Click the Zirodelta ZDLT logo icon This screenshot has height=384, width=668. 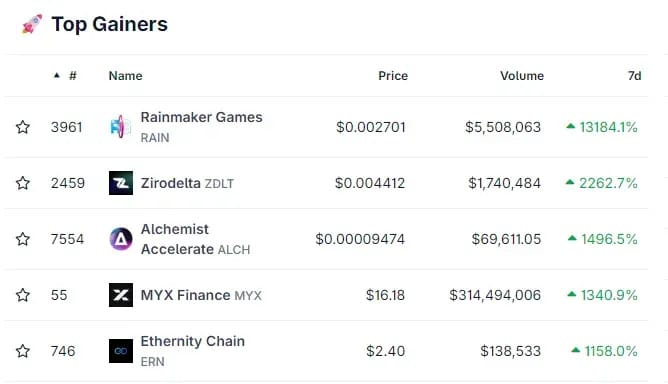(x=121, y=183)
